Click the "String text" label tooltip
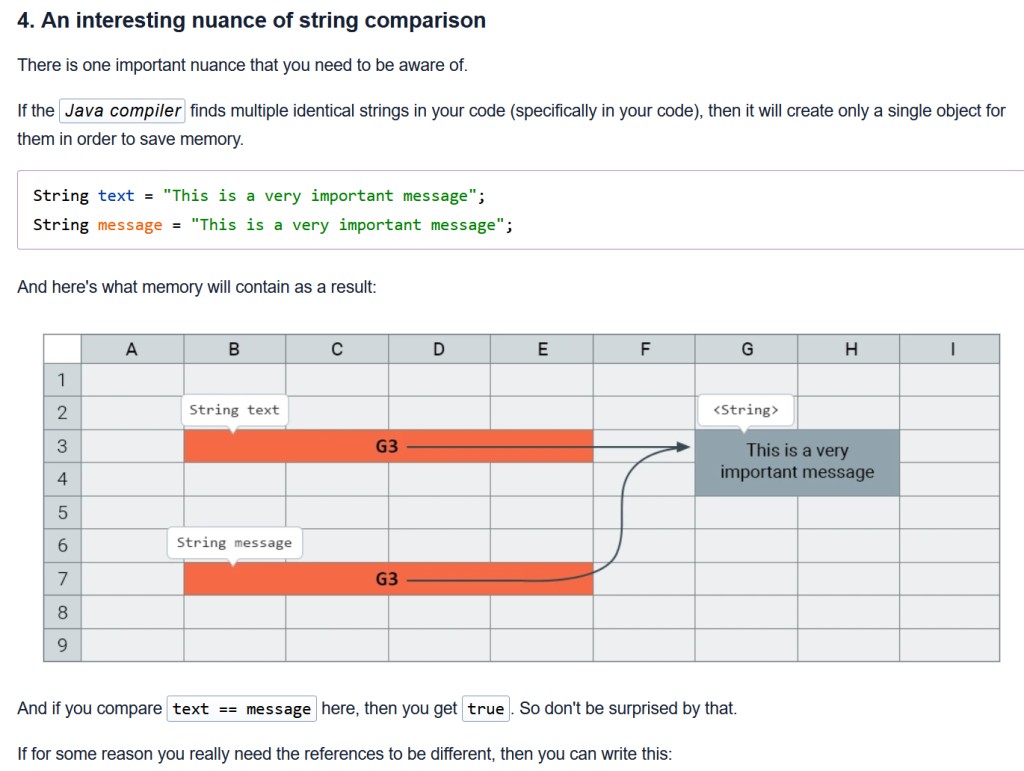This screenshot has width=1024, height=771. pos(234,410)
